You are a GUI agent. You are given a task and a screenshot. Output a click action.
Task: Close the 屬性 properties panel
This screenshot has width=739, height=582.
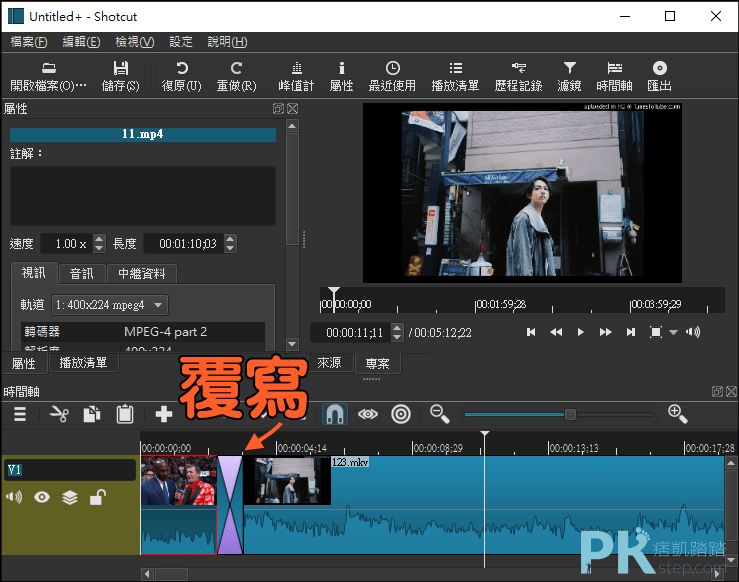pos(292,108)
